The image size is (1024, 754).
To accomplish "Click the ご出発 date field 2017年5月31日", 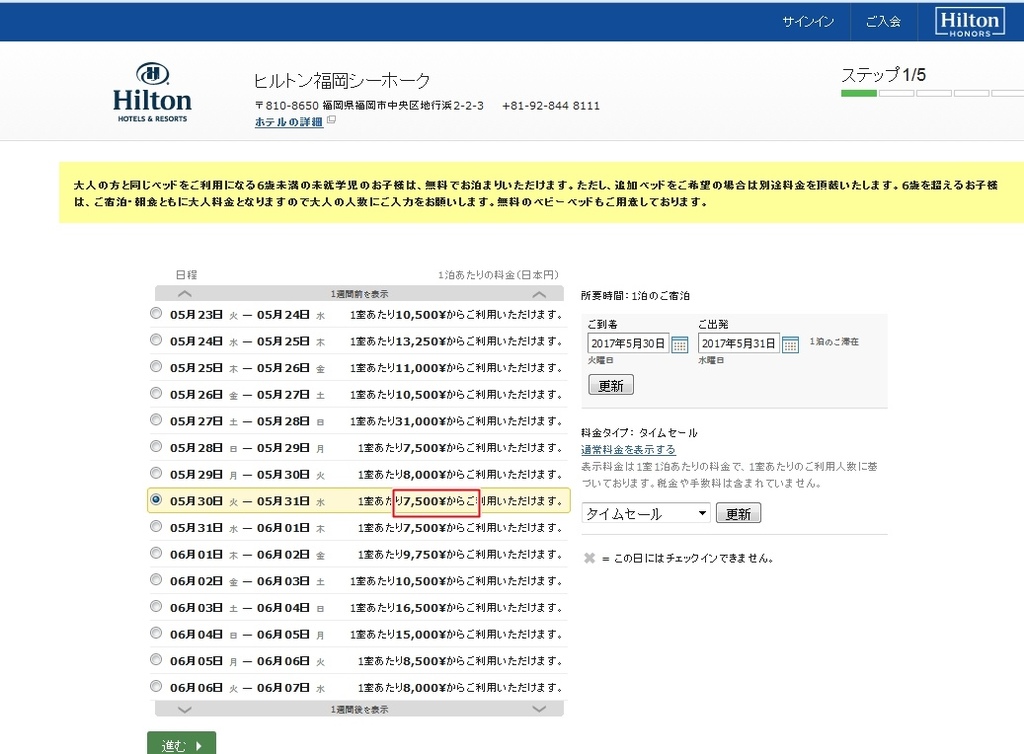I will click(739, 343).
